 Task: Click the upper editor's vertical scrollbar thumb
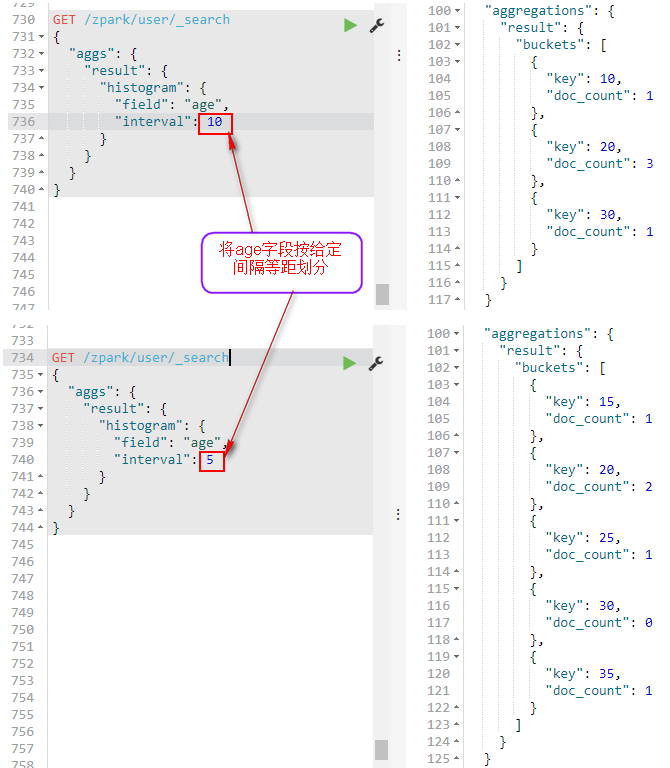click(x=383, y=294)
